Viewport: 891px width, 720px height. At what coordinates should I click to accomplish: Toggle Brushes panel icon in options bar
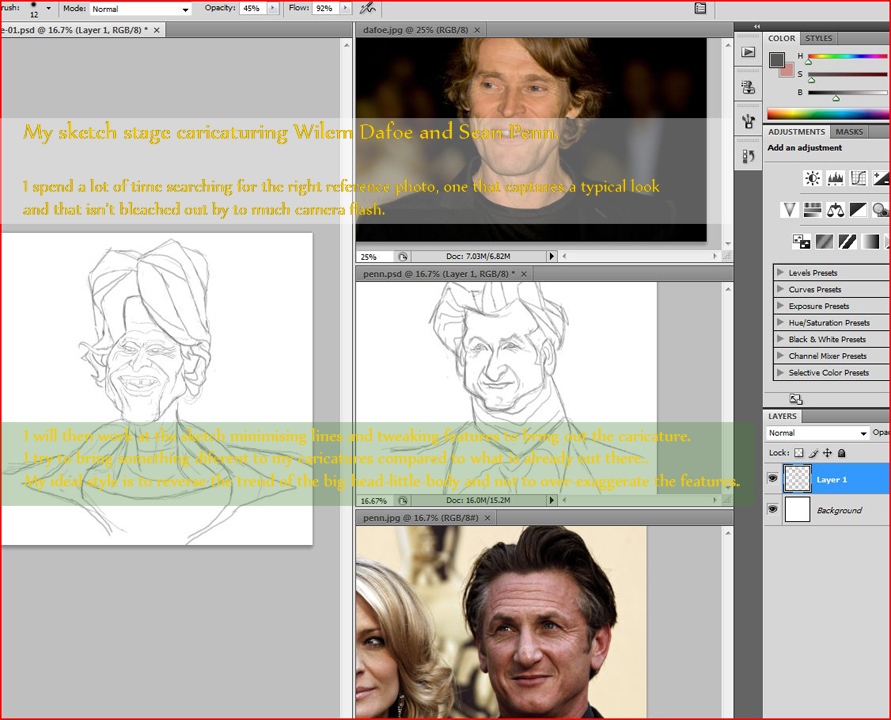point(701,9)
